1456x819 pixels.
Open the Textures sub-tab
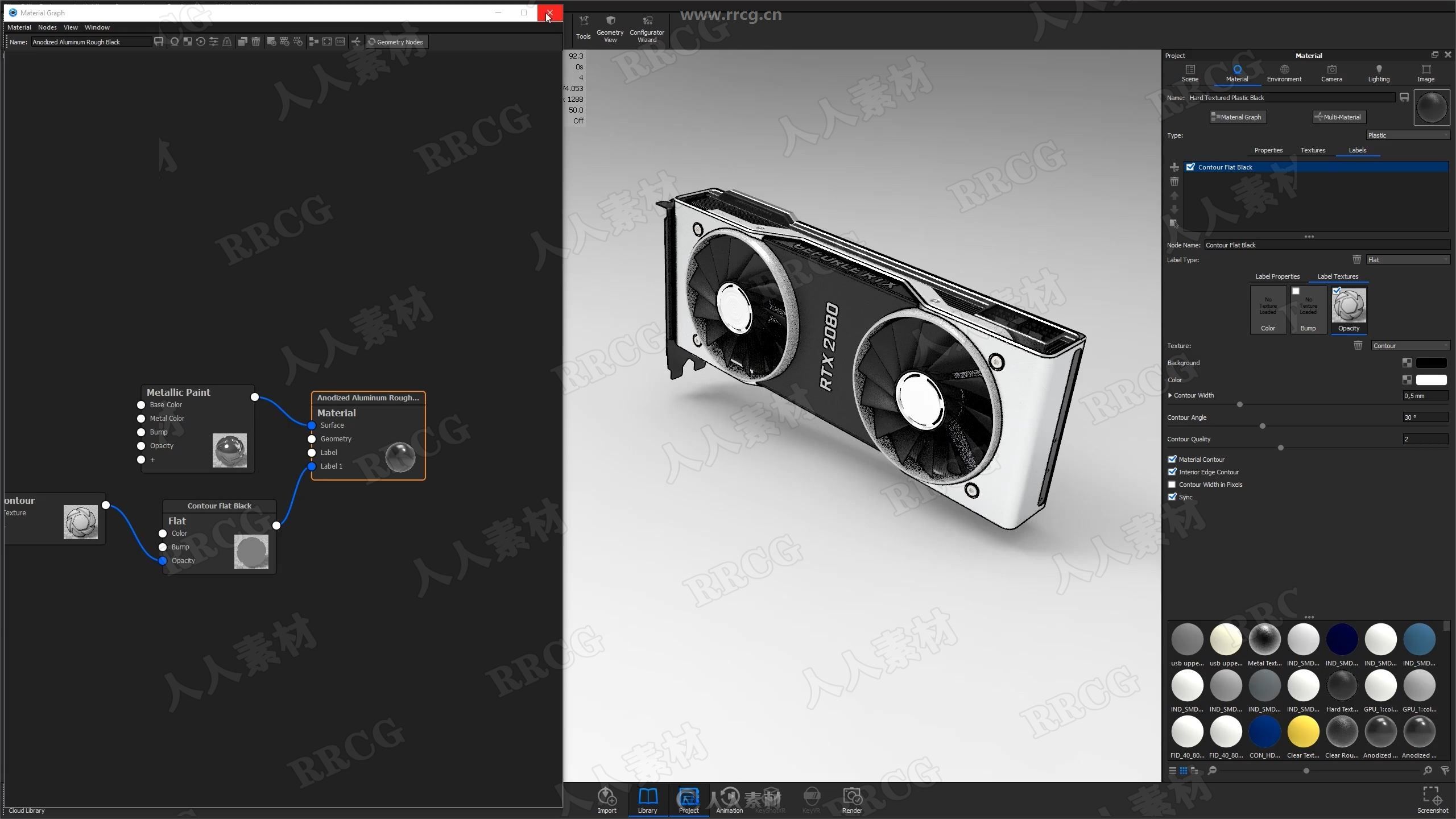(1313, 150)
